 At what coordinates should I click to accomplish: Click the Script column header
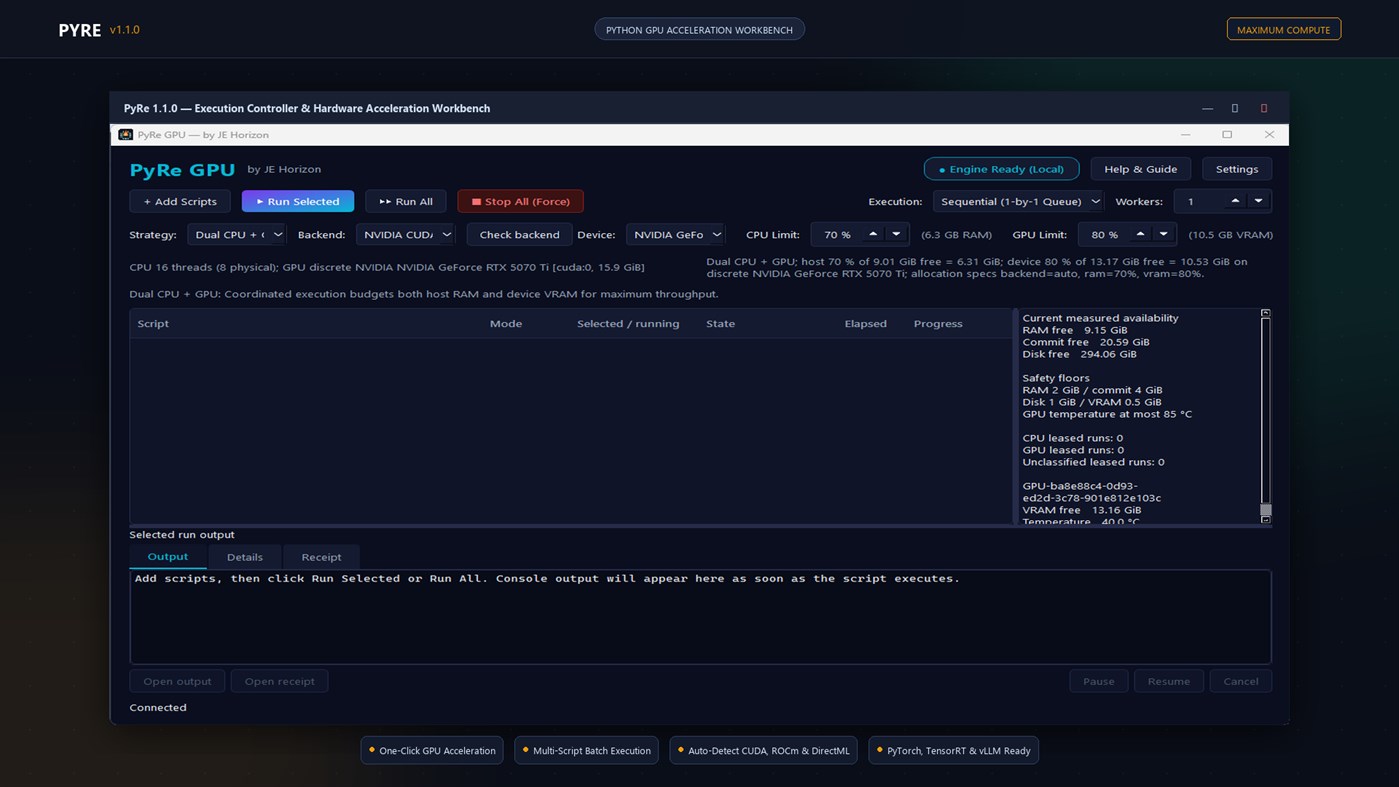pos(306,323)
